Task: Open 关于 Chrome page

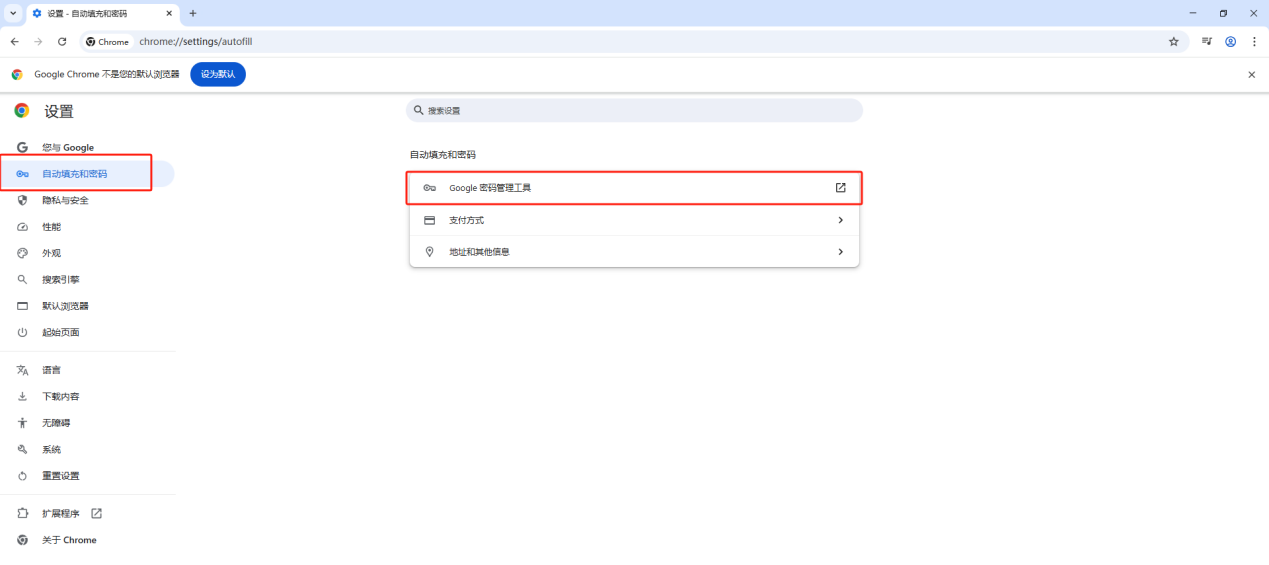Action: (x=69, y=540)
